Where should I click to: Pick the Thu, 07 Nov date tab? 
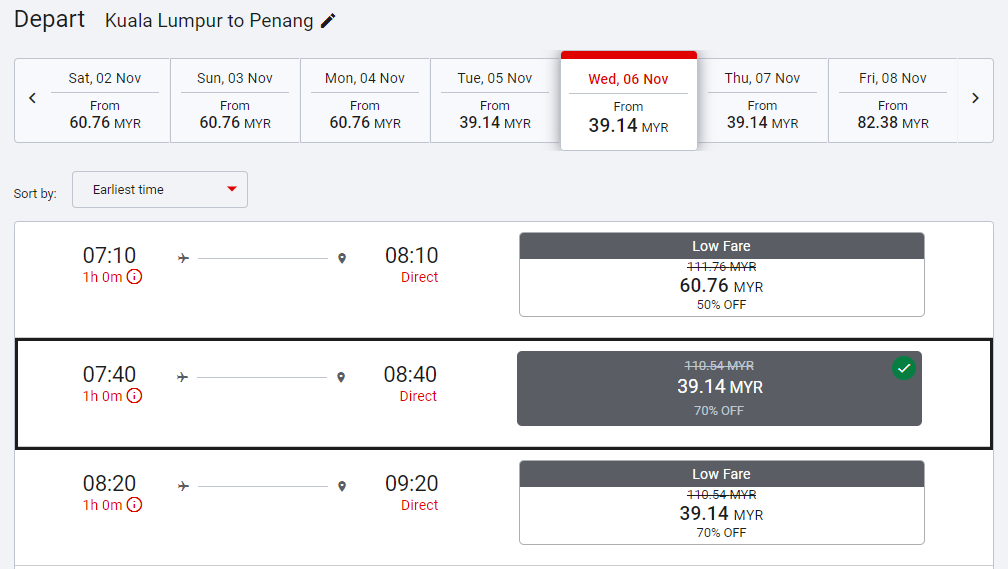point(762,100)
